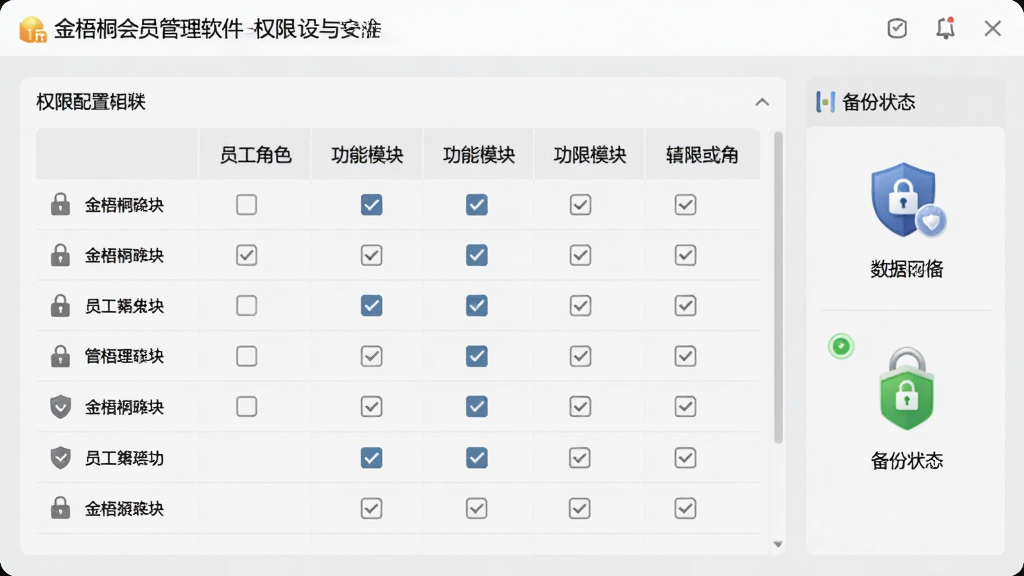Click the 功限模块 column header

coord(590,155)
